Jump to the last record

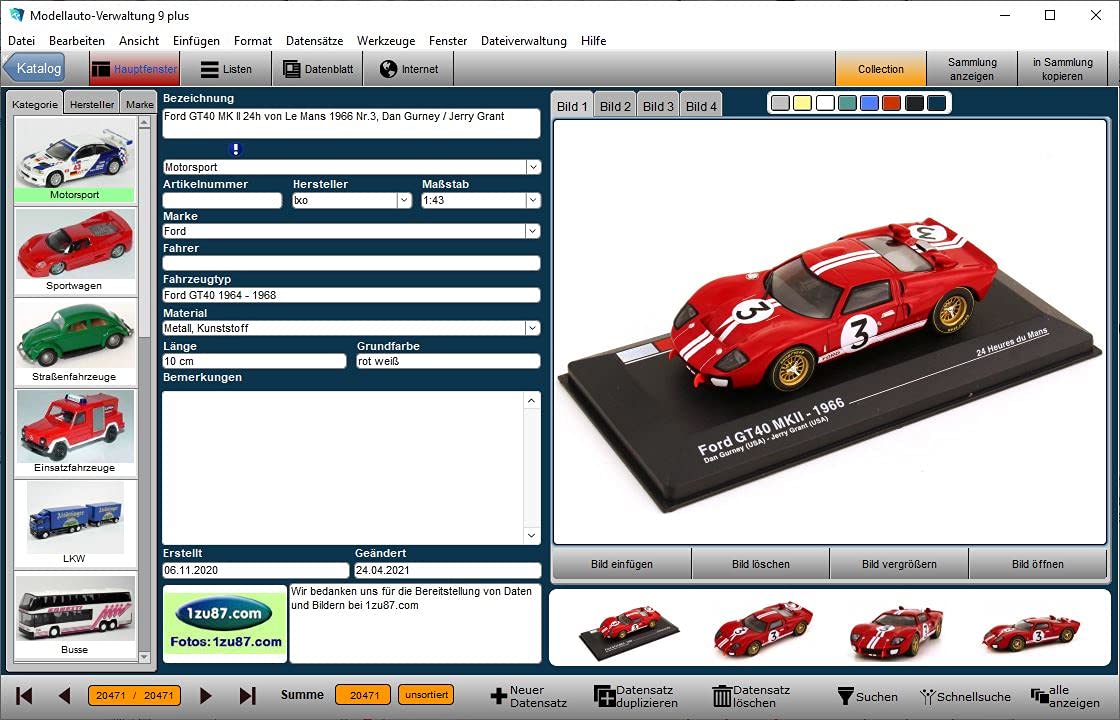click(247, 695)
